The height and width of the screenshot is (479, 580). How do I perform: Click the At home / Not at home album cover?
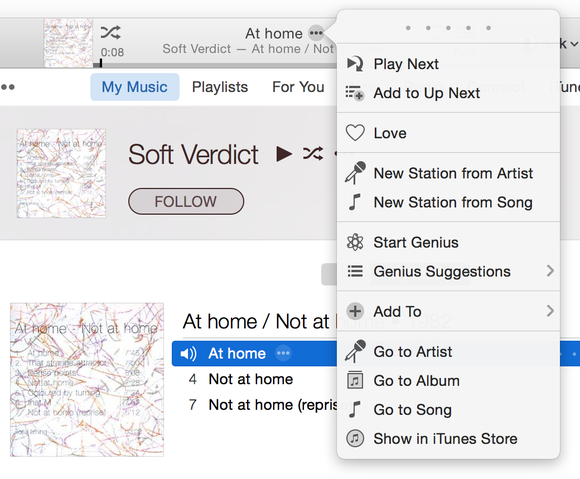coord(87,380)
